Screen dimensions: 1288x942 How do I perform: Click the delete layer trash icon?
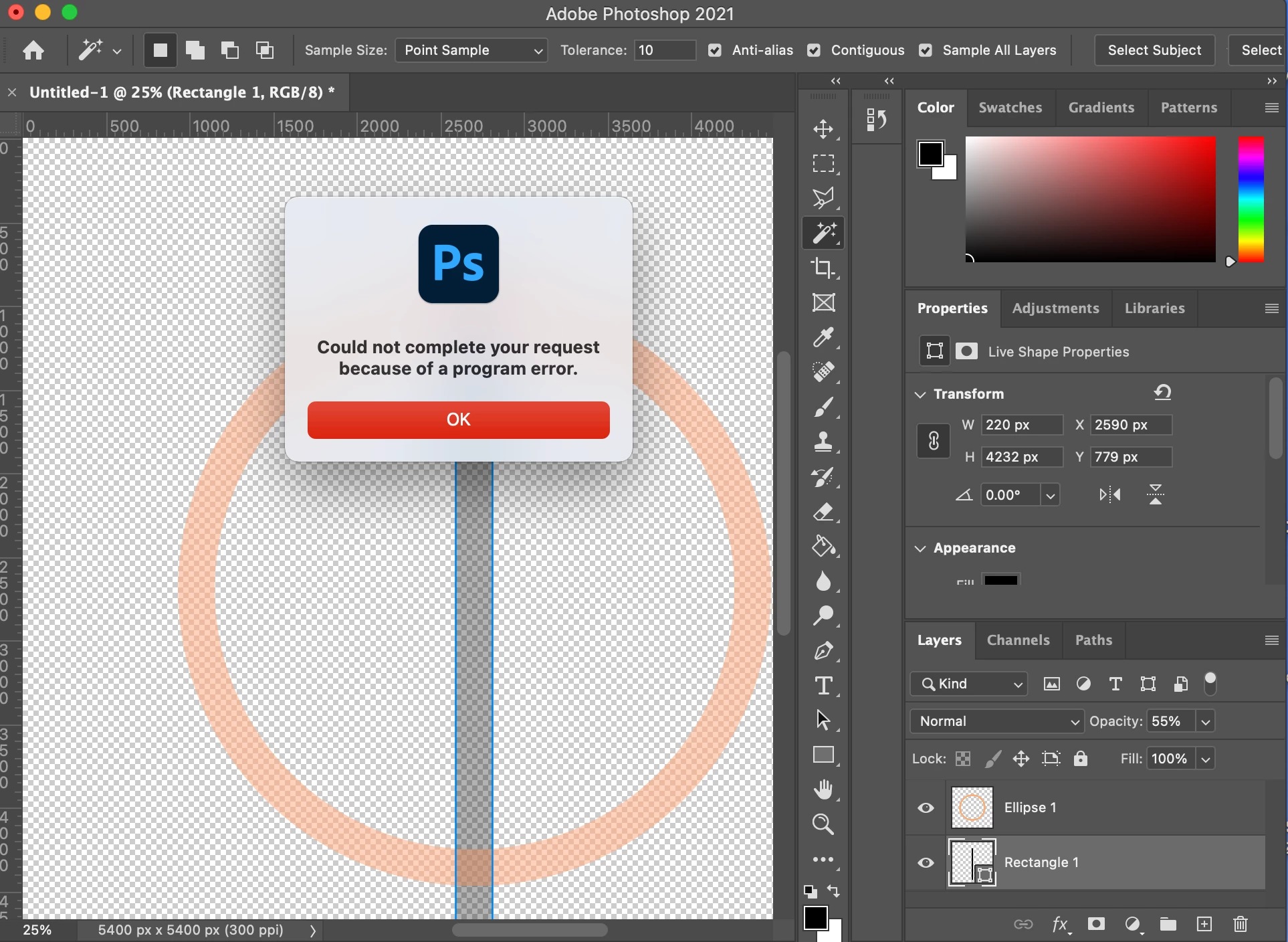[1240, 924]
